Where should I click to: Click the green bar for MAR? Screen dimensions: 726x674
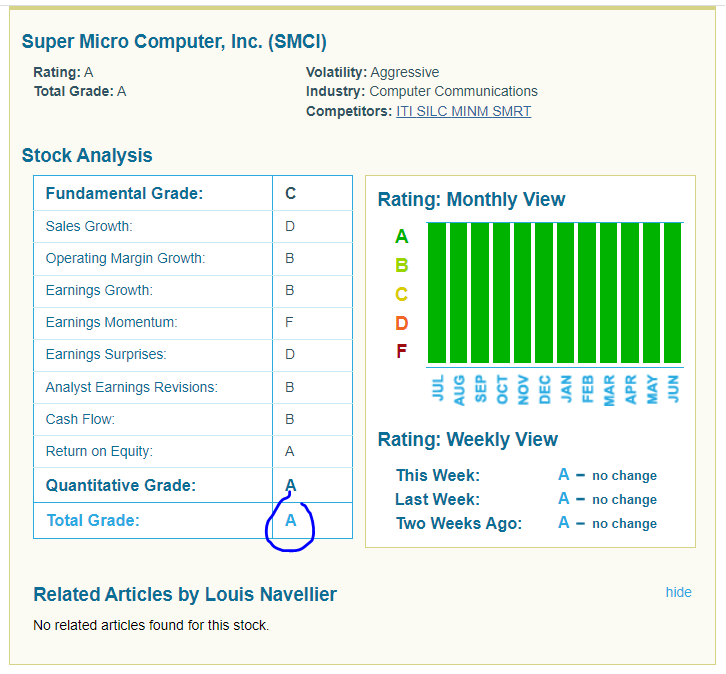[608, 293]
